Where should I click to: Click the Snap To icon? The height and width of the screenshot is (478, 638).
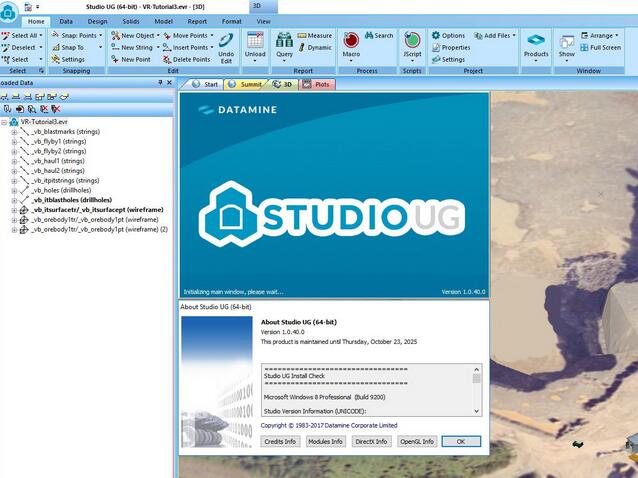(56, 48)
